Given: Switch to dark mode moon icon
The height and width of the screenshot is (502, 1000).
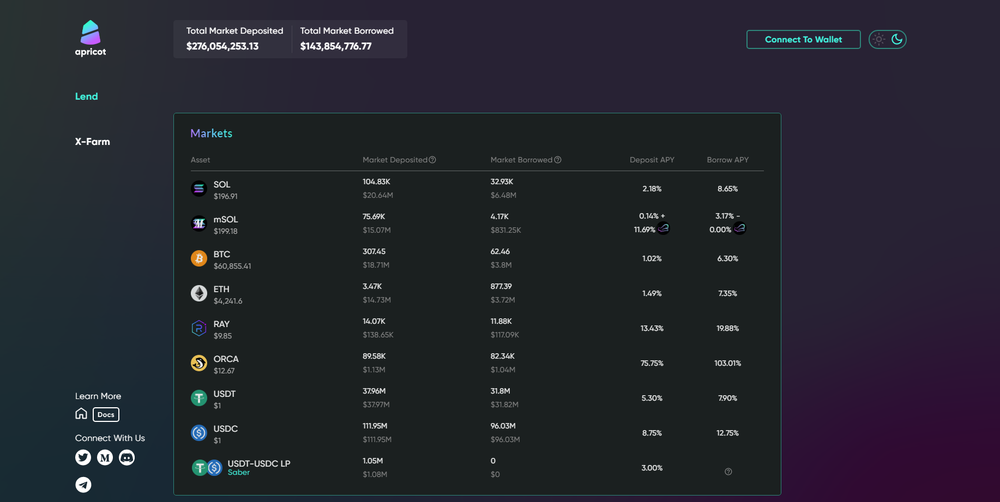Looking at the screenshot, I should pos(897,40).
